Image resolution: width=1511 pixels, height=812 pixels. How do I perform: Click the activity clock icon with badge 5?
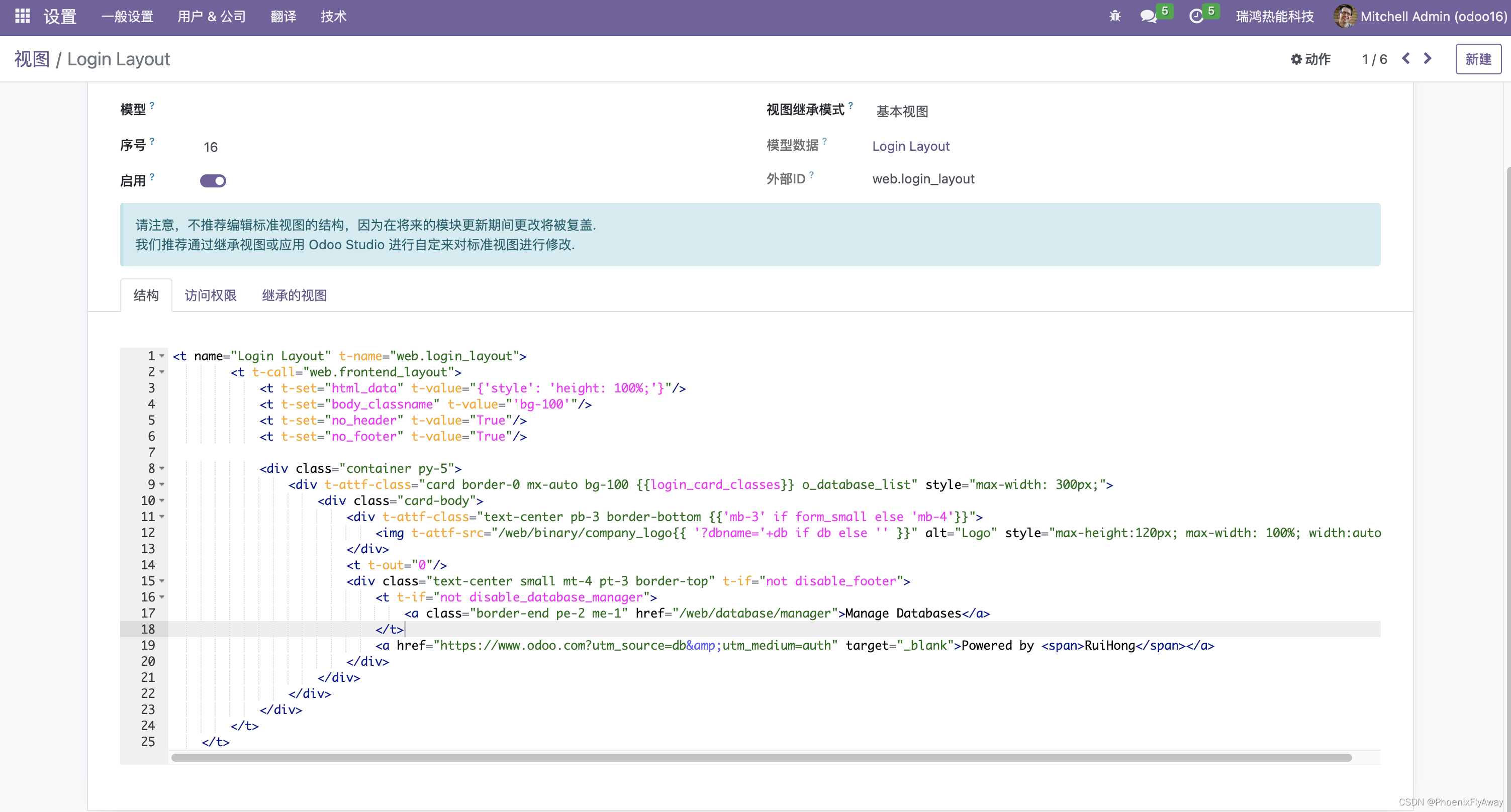[1196, 17]
